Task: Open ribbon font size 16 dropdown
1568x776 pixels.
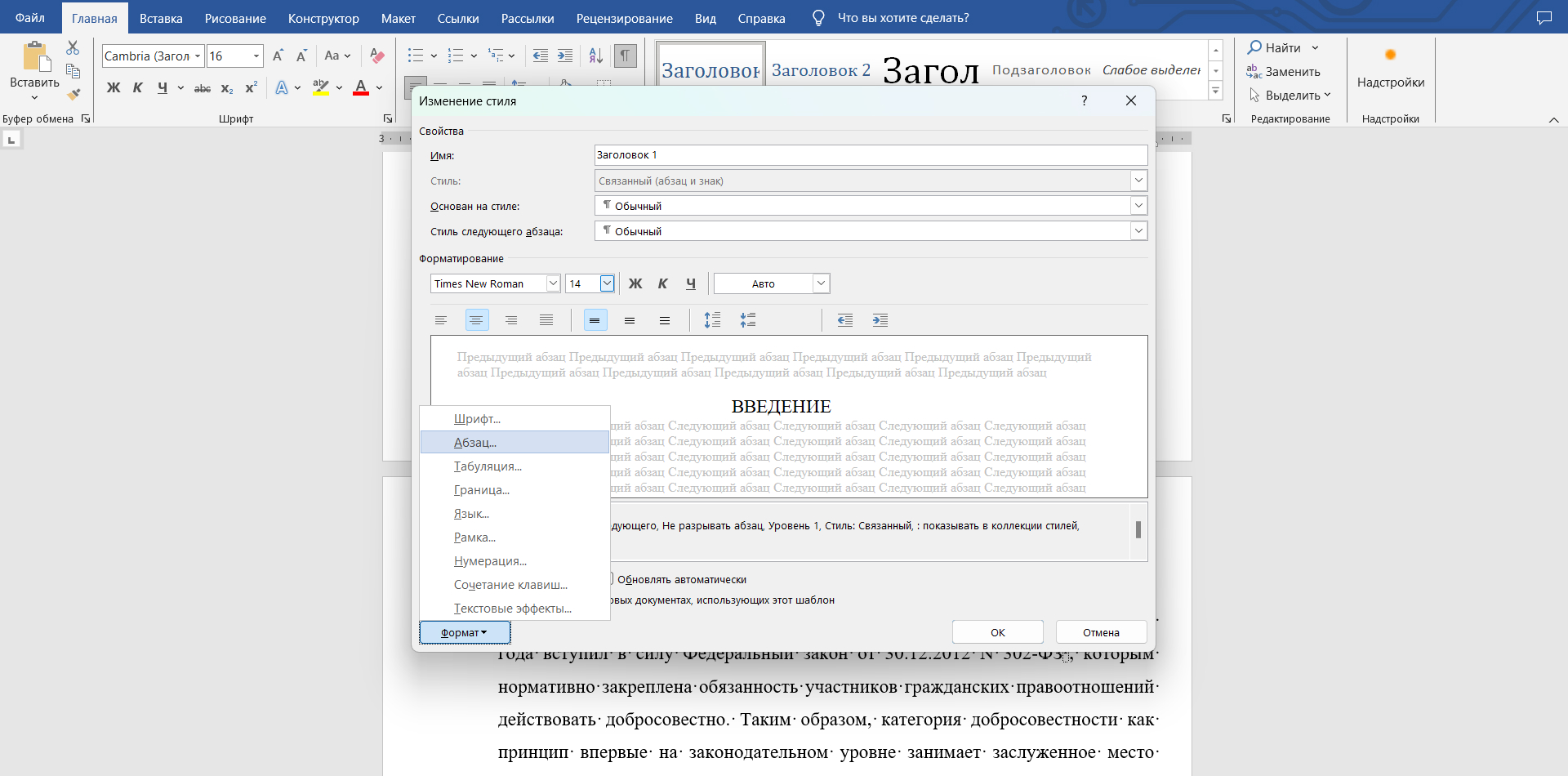Action: [x=256, y=56]
